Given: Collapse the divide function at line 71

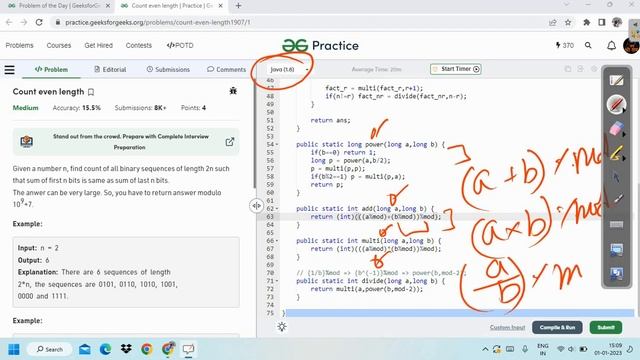Looking at the screenshot, I should tap(277, 281).
